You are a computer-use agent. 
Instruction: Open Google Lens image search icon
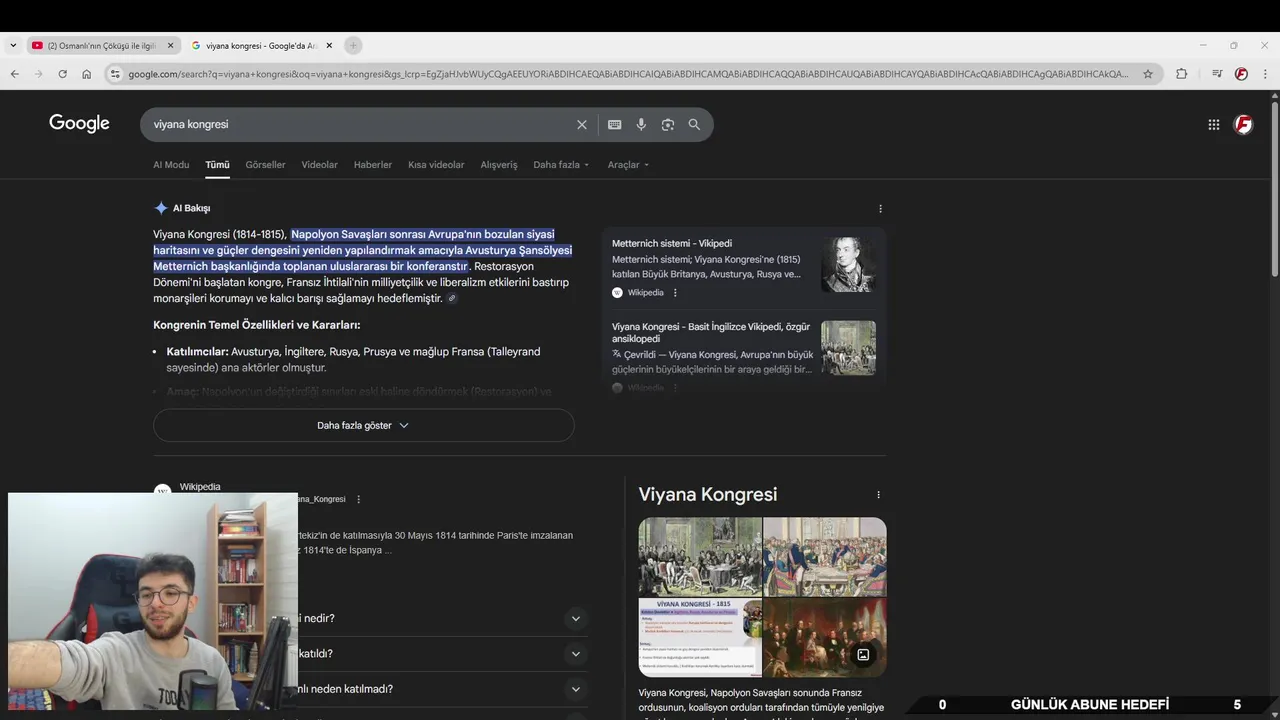click(x=668, y=124)
